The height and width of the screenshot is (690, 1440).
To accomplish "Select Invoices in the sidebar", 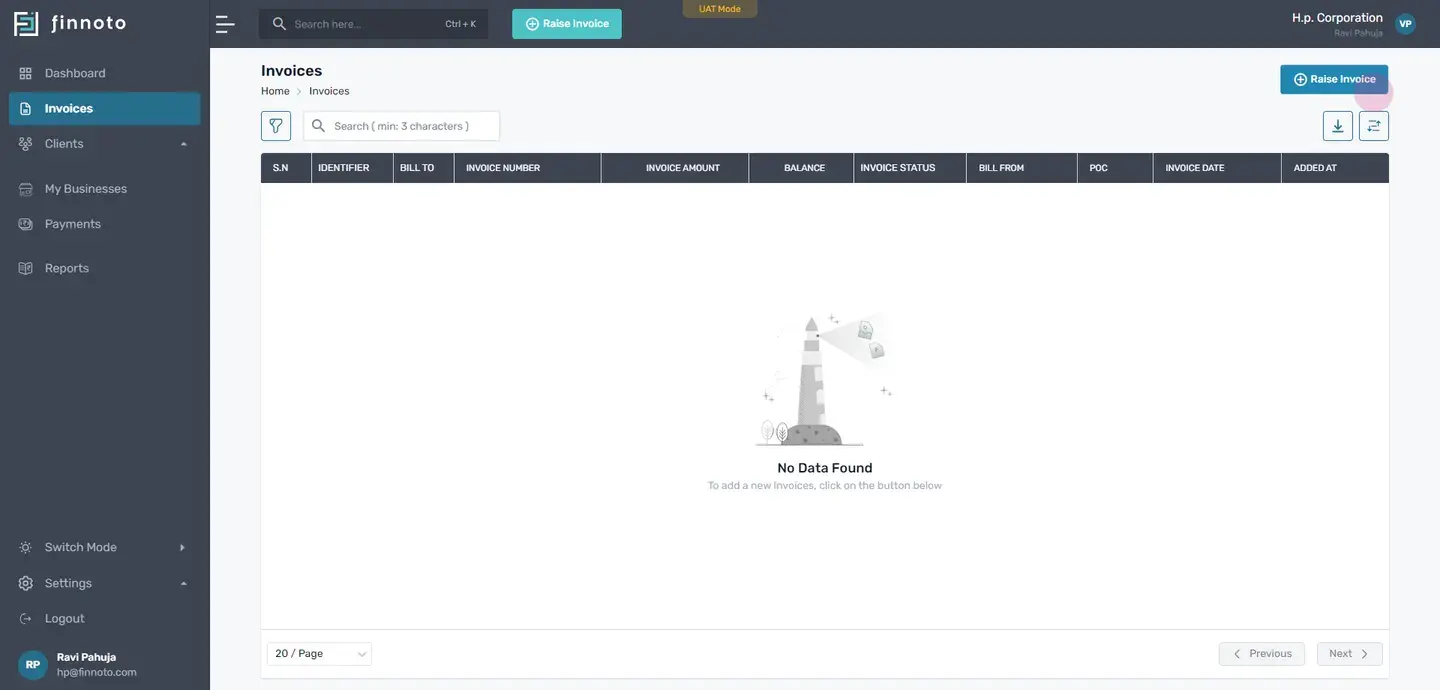I will coord(105,108).
